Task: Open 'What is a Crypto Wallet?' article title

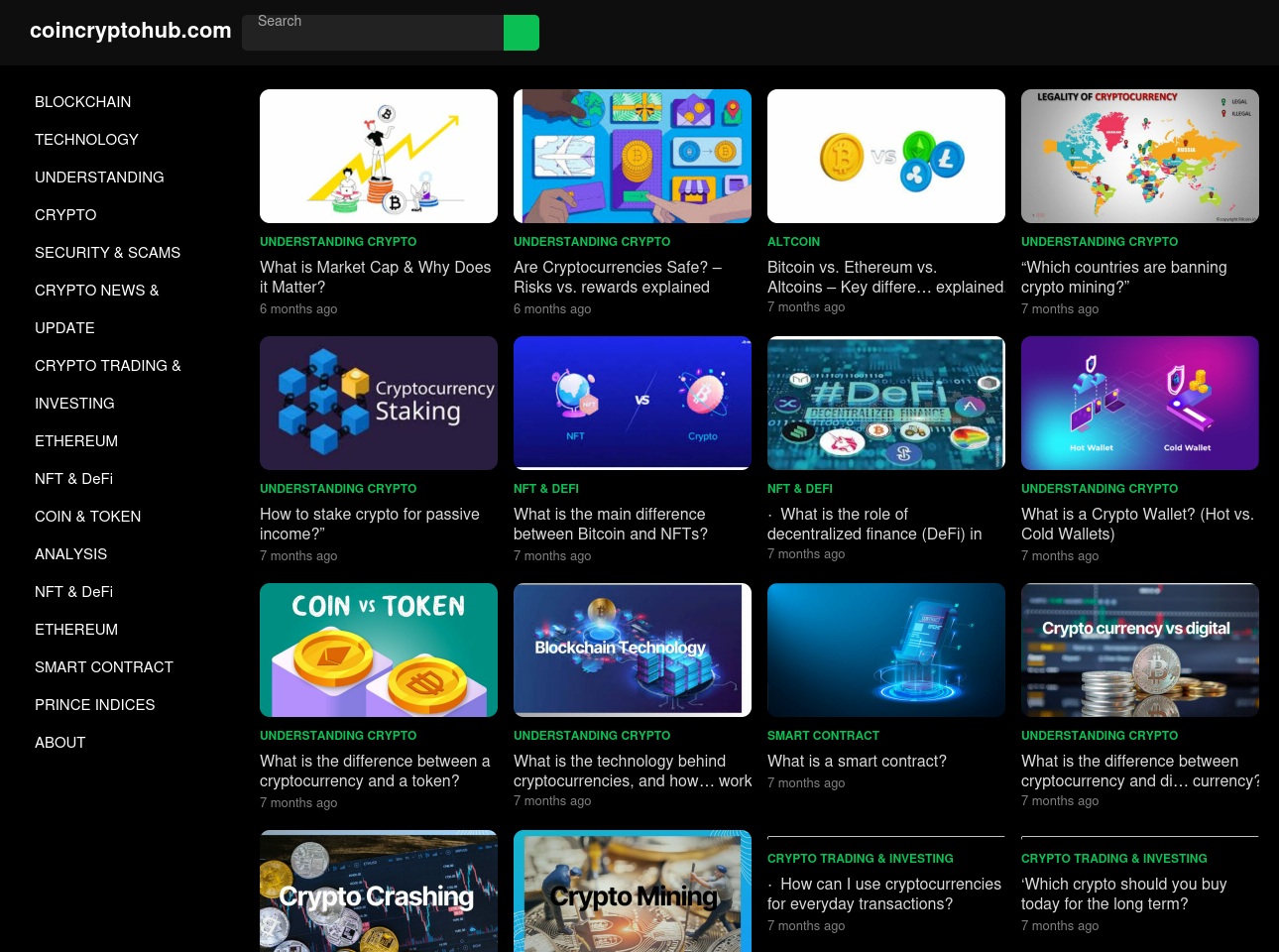Action: coord(1137,525)
